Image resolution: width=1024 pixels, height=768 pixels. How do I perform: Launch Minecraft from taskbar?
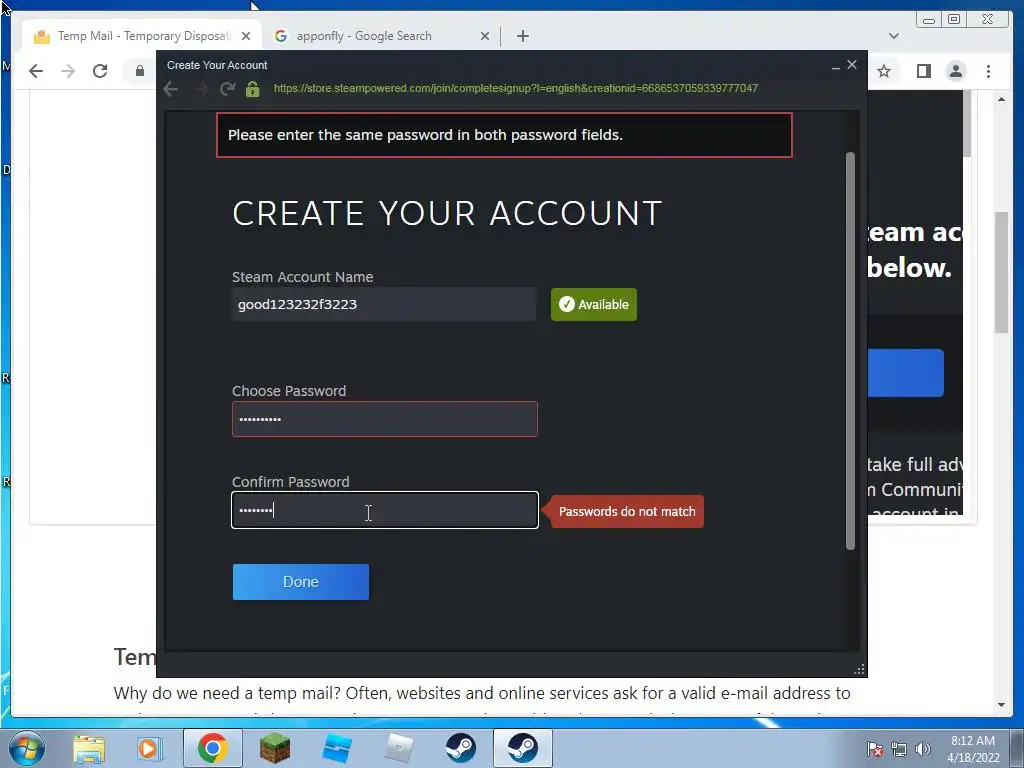(x=275, y=748)
